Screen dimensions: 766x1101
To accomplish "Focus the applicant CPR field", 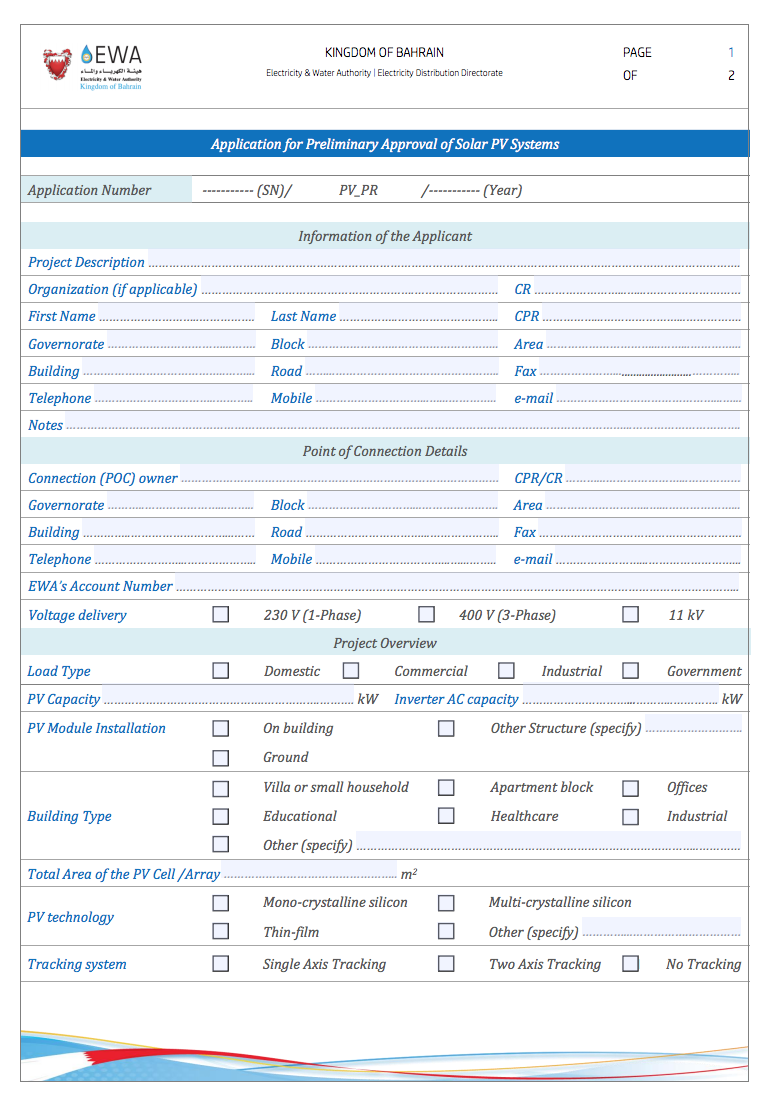I will [x=642, y=315].
